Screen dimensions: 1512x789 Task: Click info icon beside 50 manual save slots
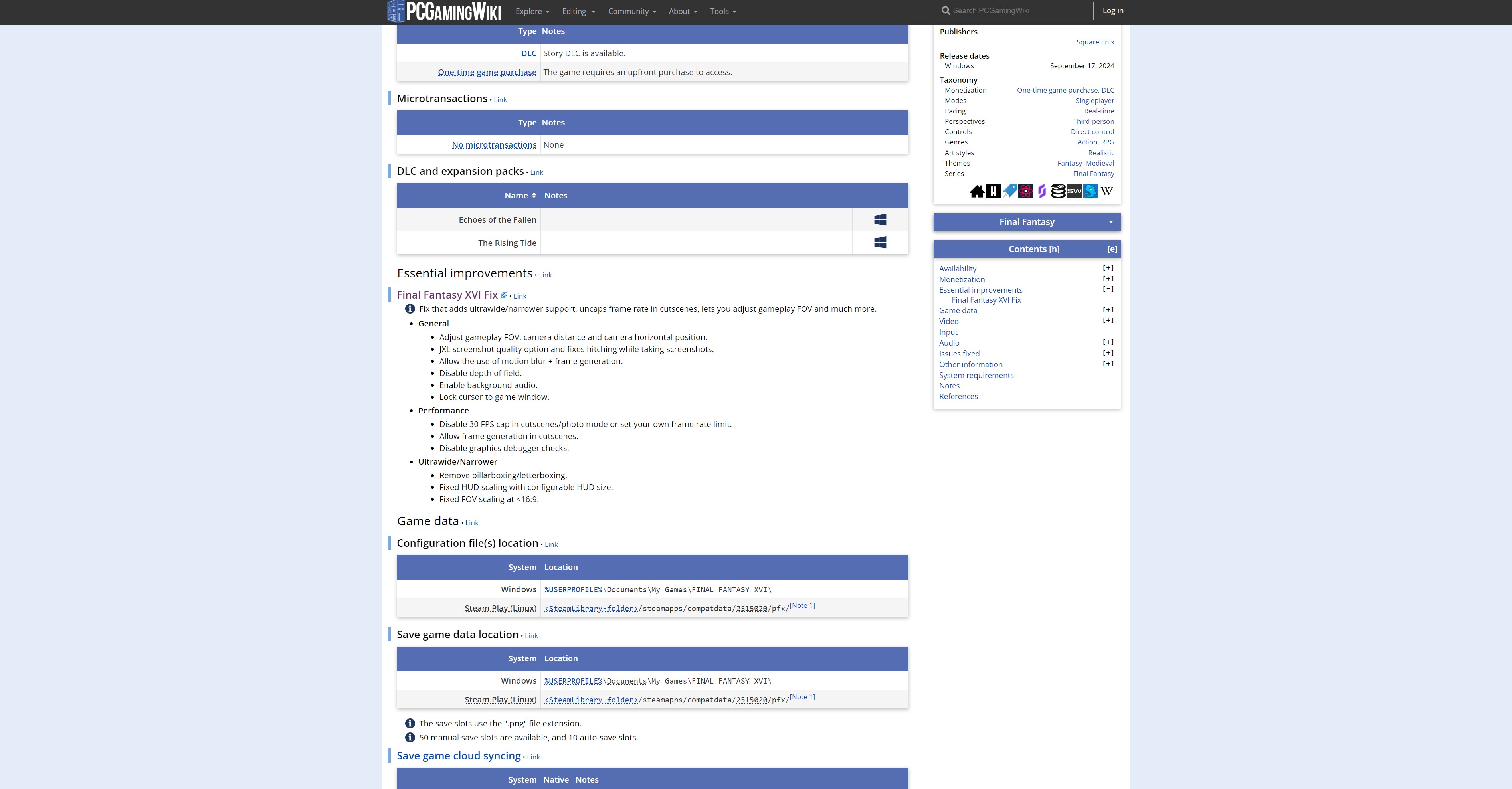pos(410,738)
